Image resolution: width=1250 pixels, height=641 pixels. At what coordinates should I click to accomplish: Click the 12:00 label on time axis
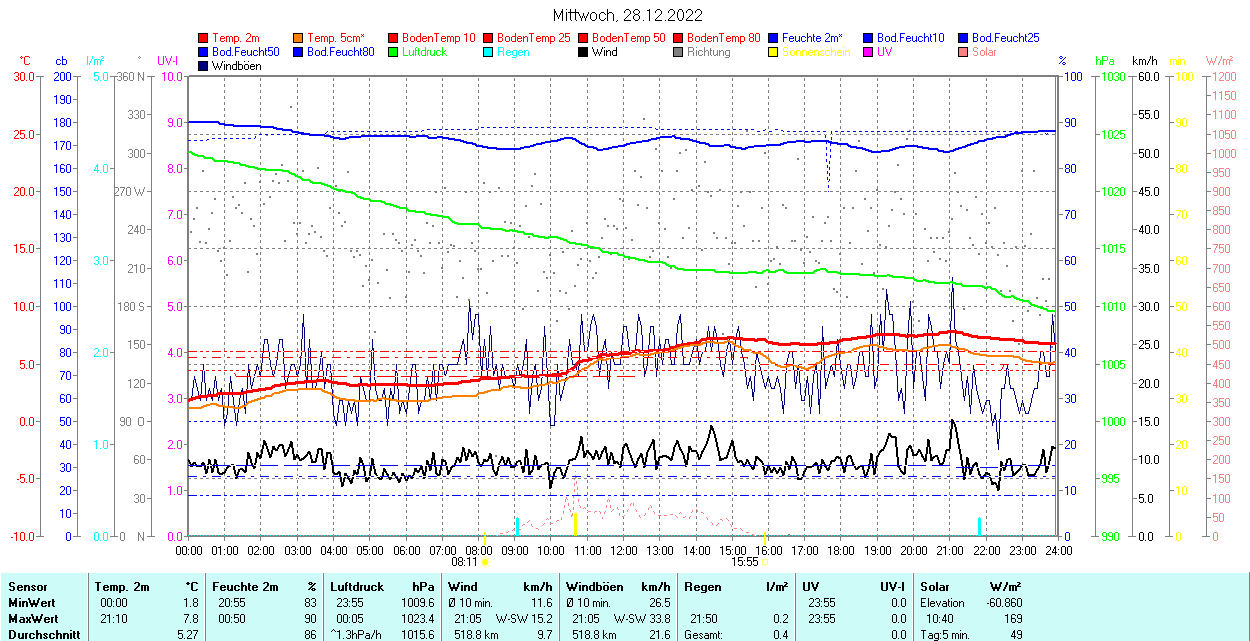pos(624,550)
